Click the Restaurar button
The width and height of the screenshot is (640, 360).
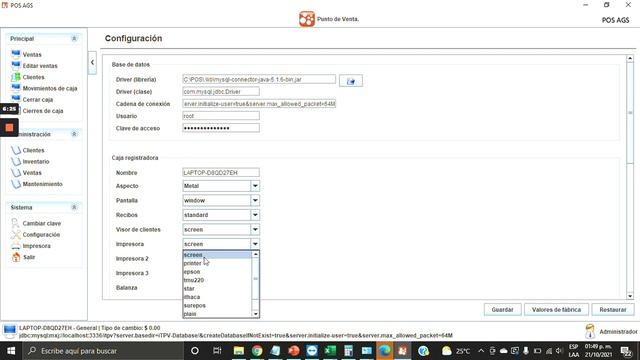point(613,310)
